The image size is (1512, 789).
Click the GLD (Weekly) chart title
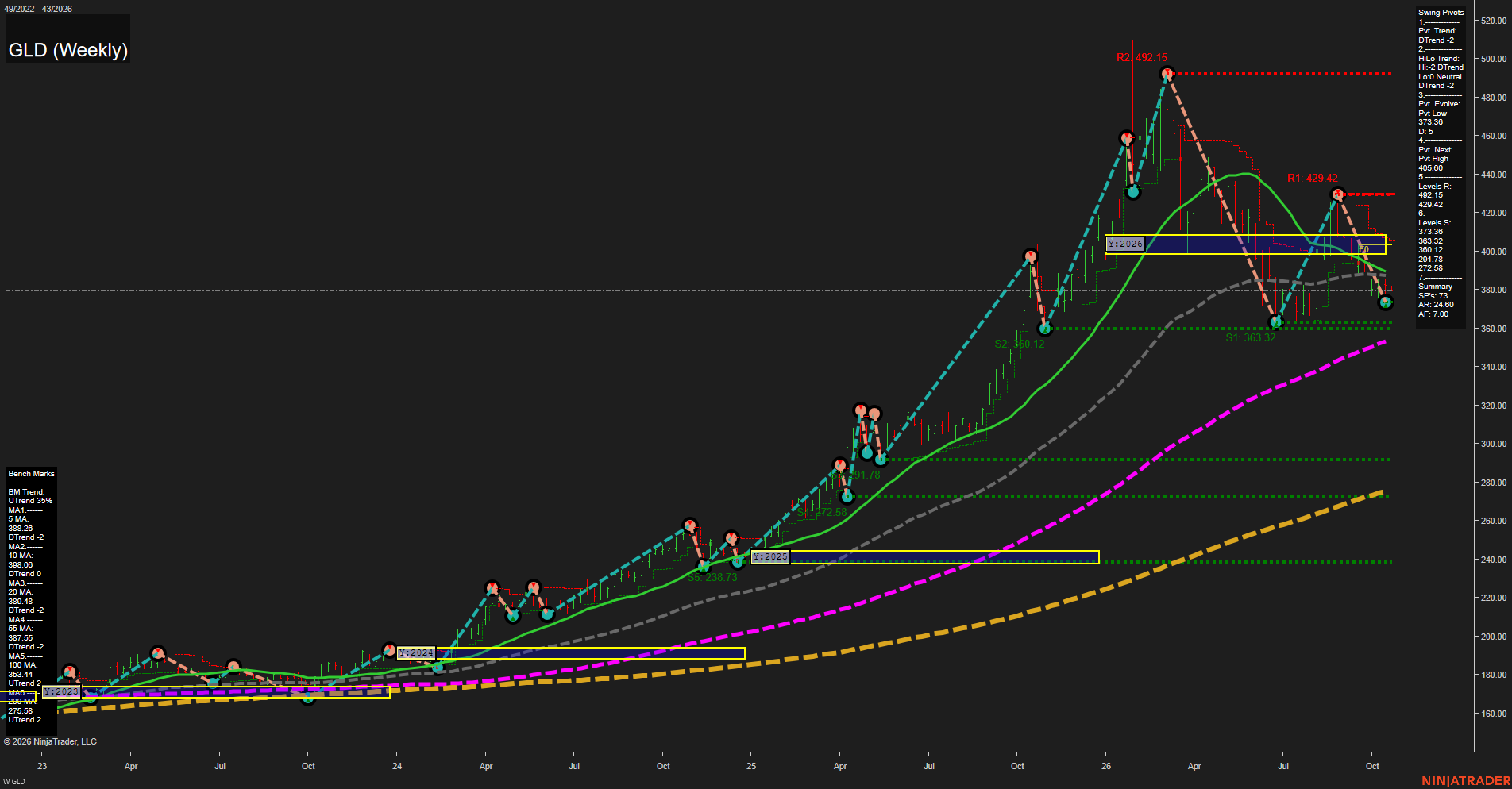pyautogui.click(x=68, y=50)
